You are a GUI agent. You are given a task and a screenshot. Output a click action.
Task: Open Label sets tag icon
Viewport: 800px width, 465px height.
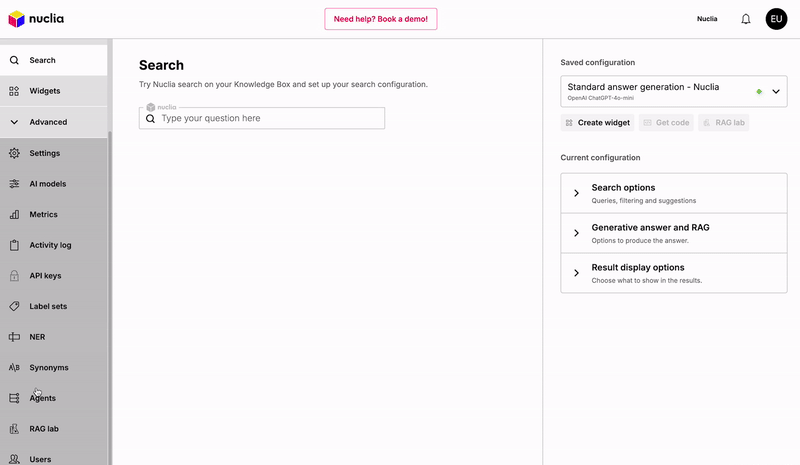(x=14, y=306)
